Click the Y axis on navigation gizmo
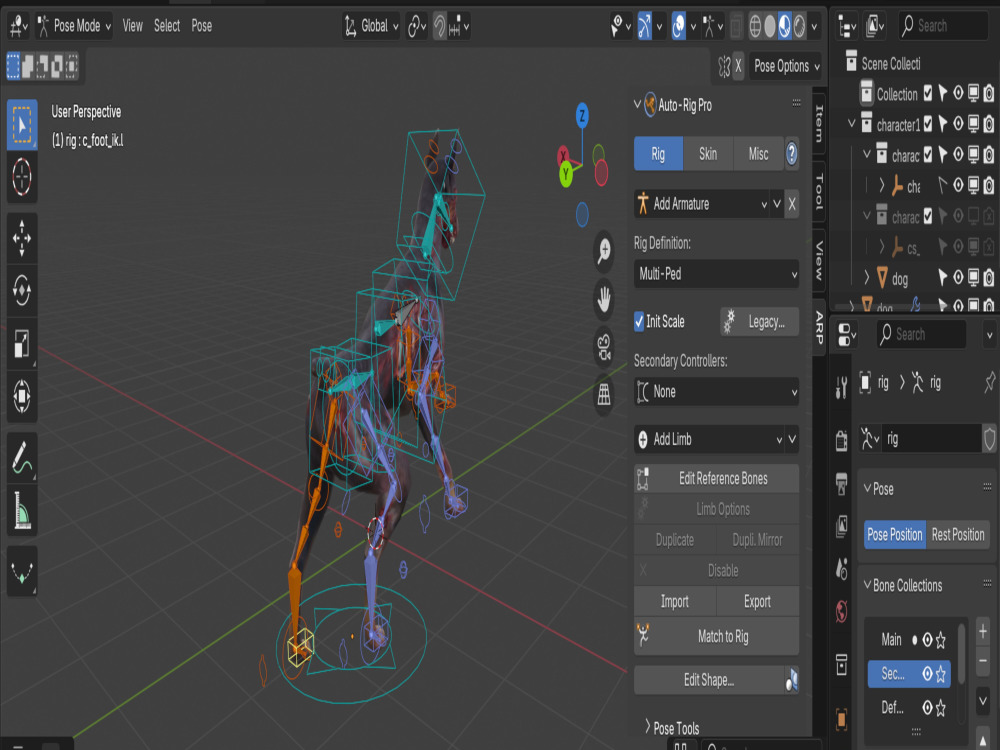This screenshot has width=1000, height=750. [x=566, y=174]
